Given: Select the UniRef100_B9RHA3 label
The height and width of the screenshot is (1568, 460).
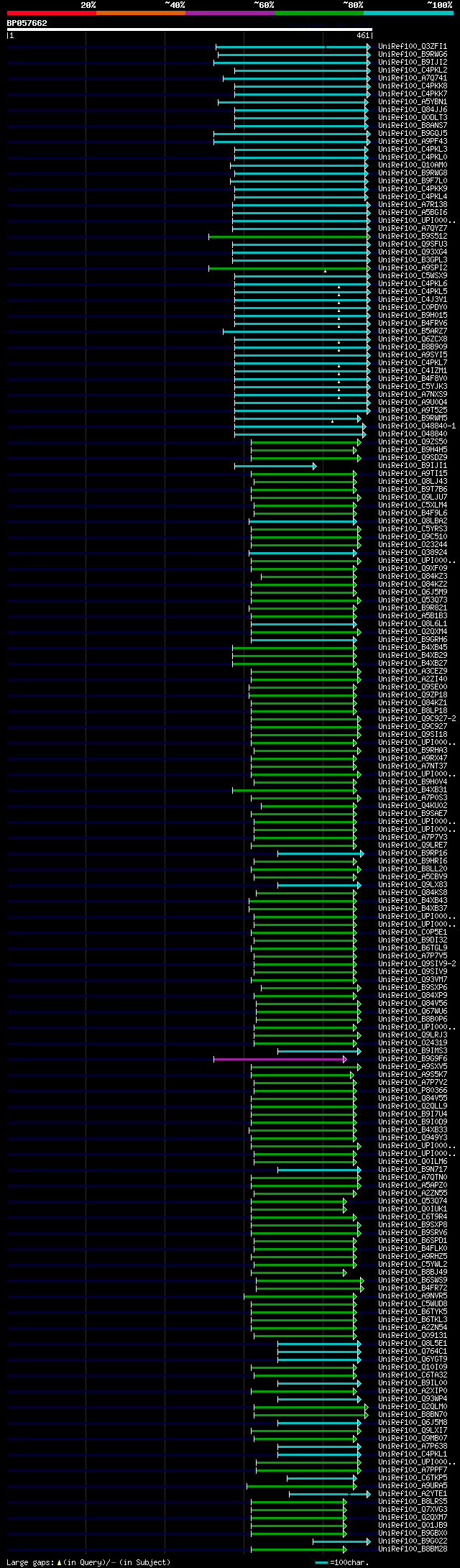Looking at the screenshot, I should [413, 751].
